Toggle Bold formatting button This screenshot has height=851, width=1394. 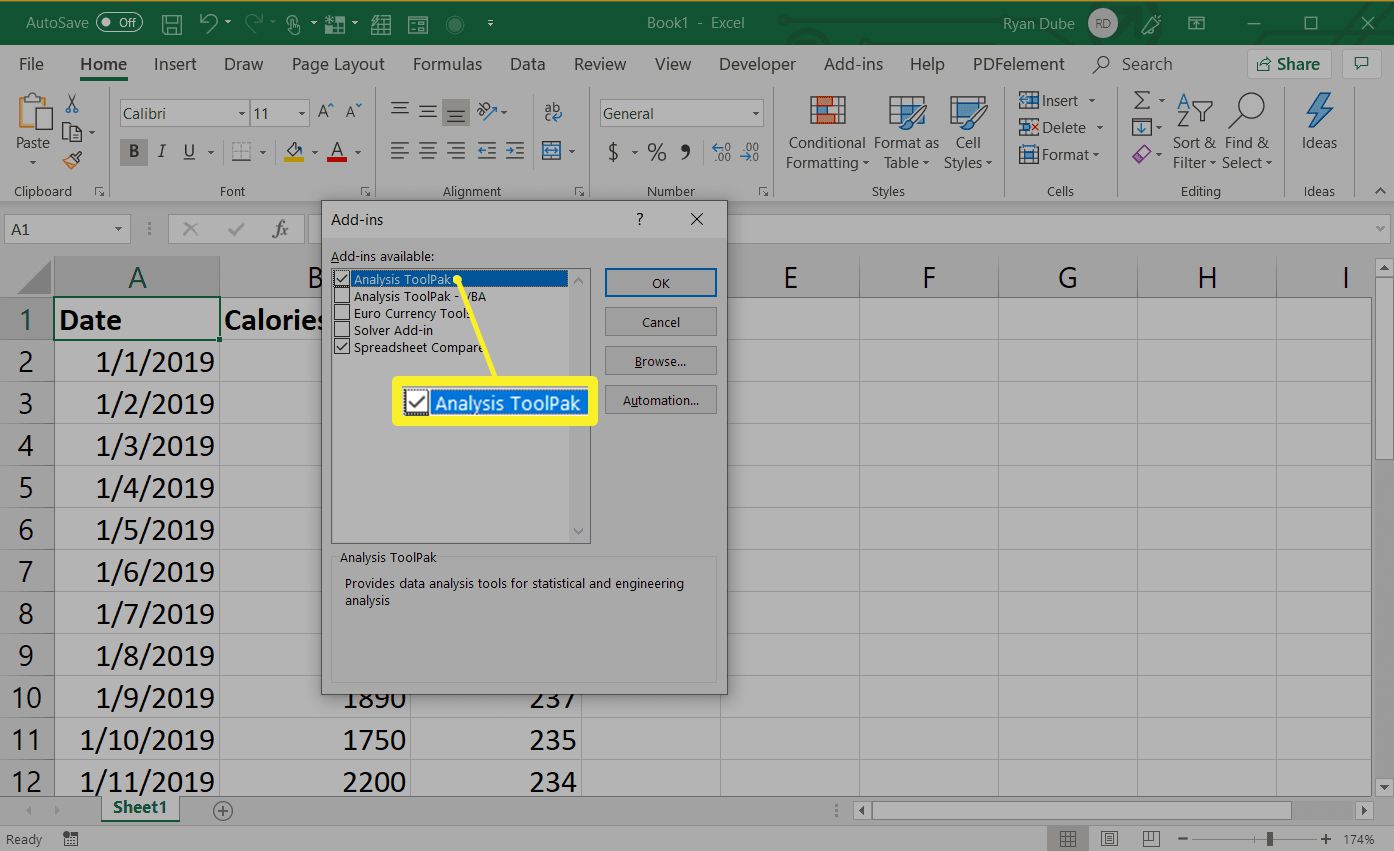pyautogui.click(x=133, y=152)
